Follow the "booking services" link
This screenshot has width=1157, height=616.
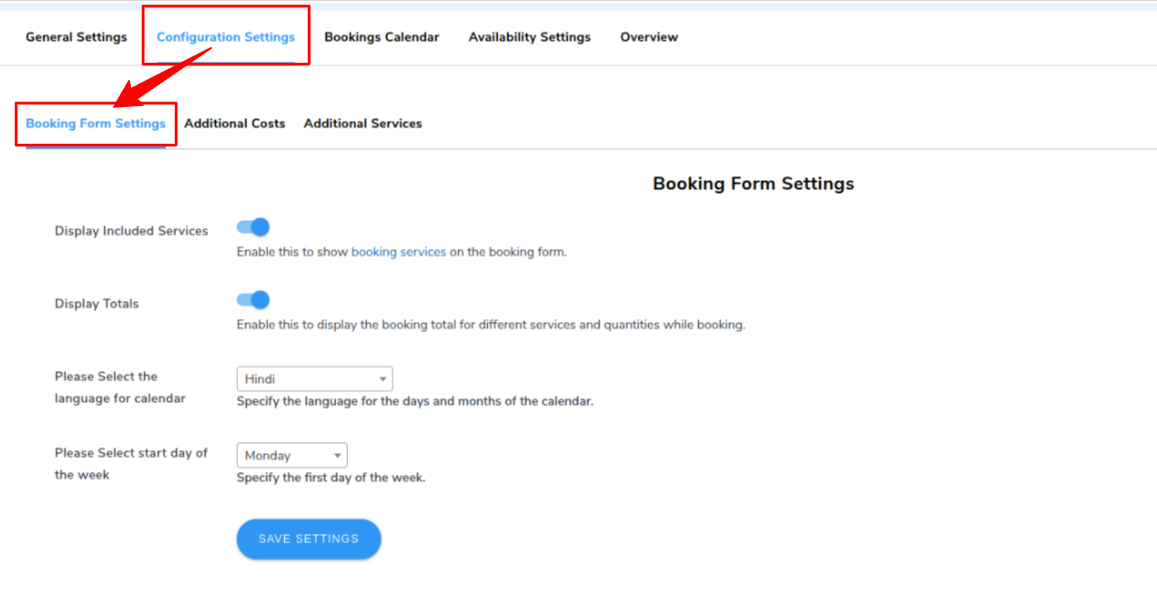(398, 252)
